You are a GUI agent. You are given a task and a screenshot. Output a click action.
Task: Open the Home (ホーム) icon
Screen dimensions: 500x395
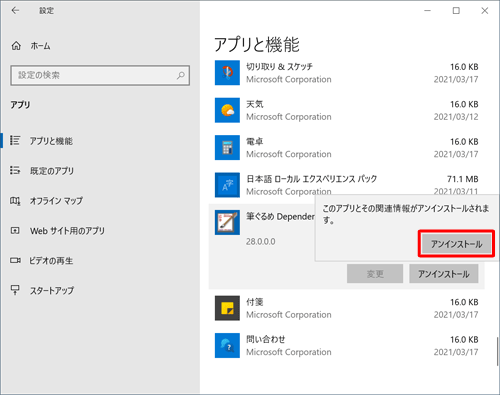tap(16, 46)
